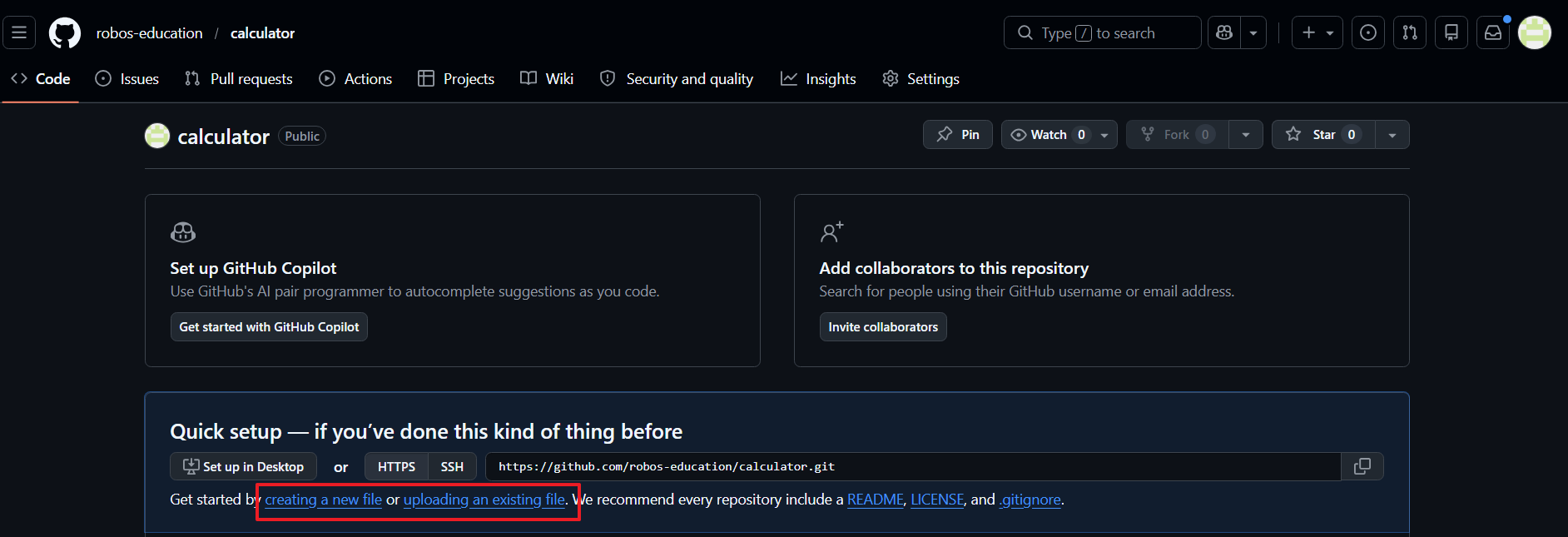Image resolution: width=1568 pixels, height=537 pixels.
Task: Open the uploading an existing file link
Action: (x=484, y=500)
